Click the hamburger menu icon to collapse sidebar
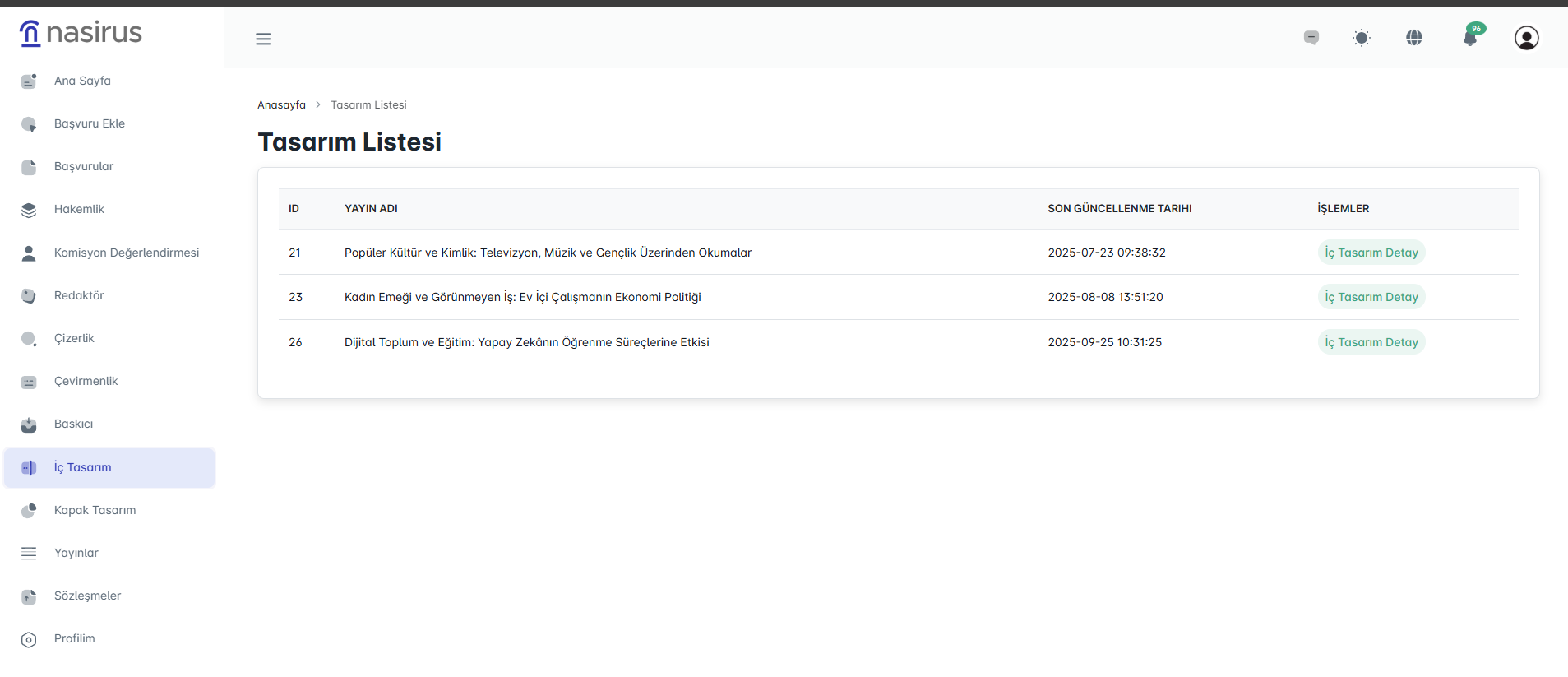 (x=263, y=39)
